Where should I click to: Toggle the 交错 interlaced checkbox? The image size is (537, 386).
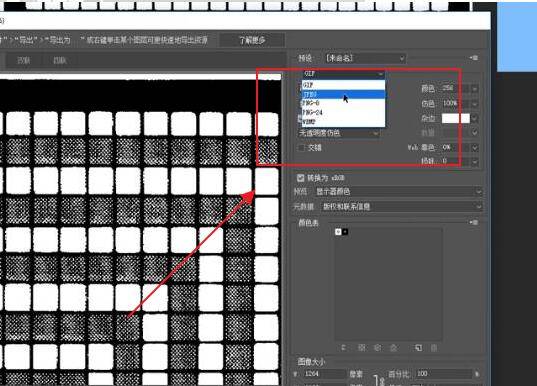click(301, 148)
